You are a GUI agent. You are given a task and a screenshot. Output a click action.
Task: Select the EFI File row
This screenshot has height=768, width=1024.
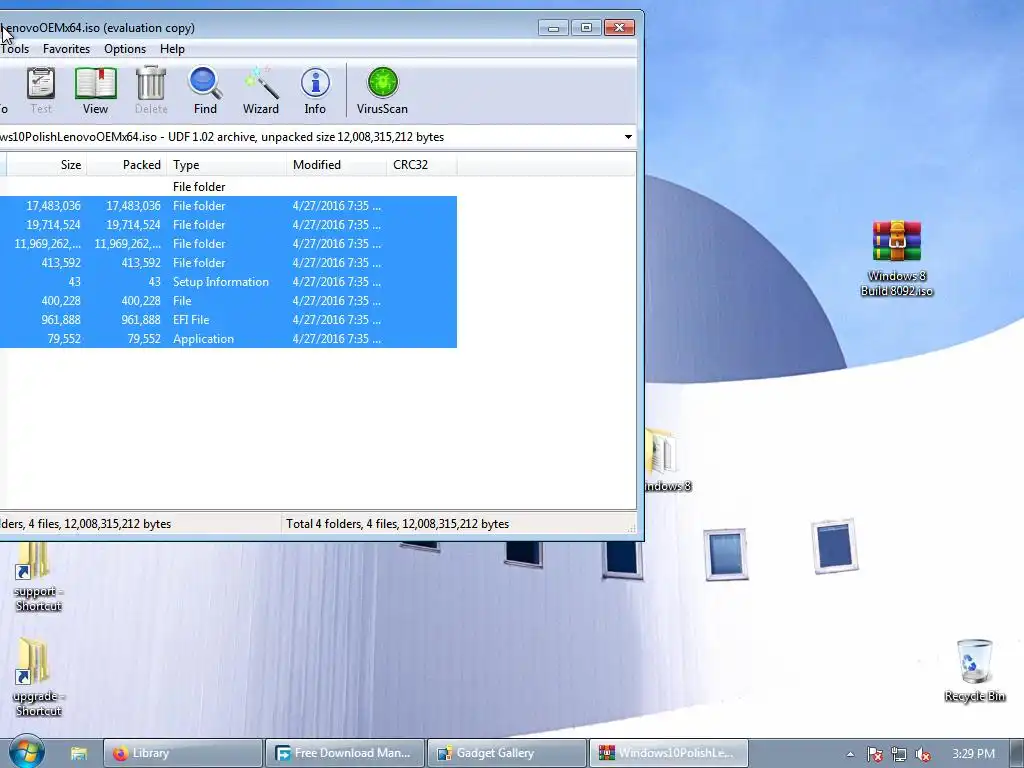[x=228, y=319]
